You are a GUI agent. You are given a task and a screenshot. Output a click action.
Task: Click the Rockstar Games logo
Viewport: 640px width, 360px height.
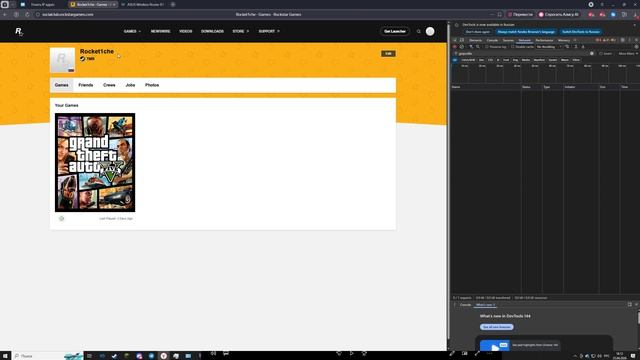(19, 31)
